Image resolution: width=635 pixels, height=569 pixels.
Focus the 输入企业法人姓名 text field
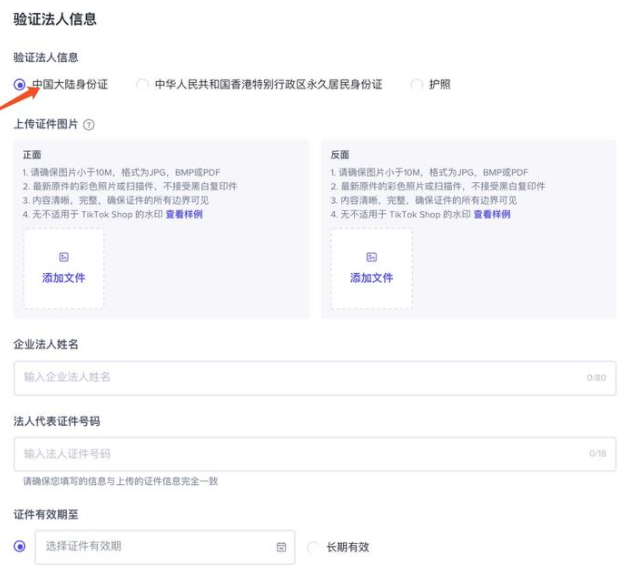[300, 377]
